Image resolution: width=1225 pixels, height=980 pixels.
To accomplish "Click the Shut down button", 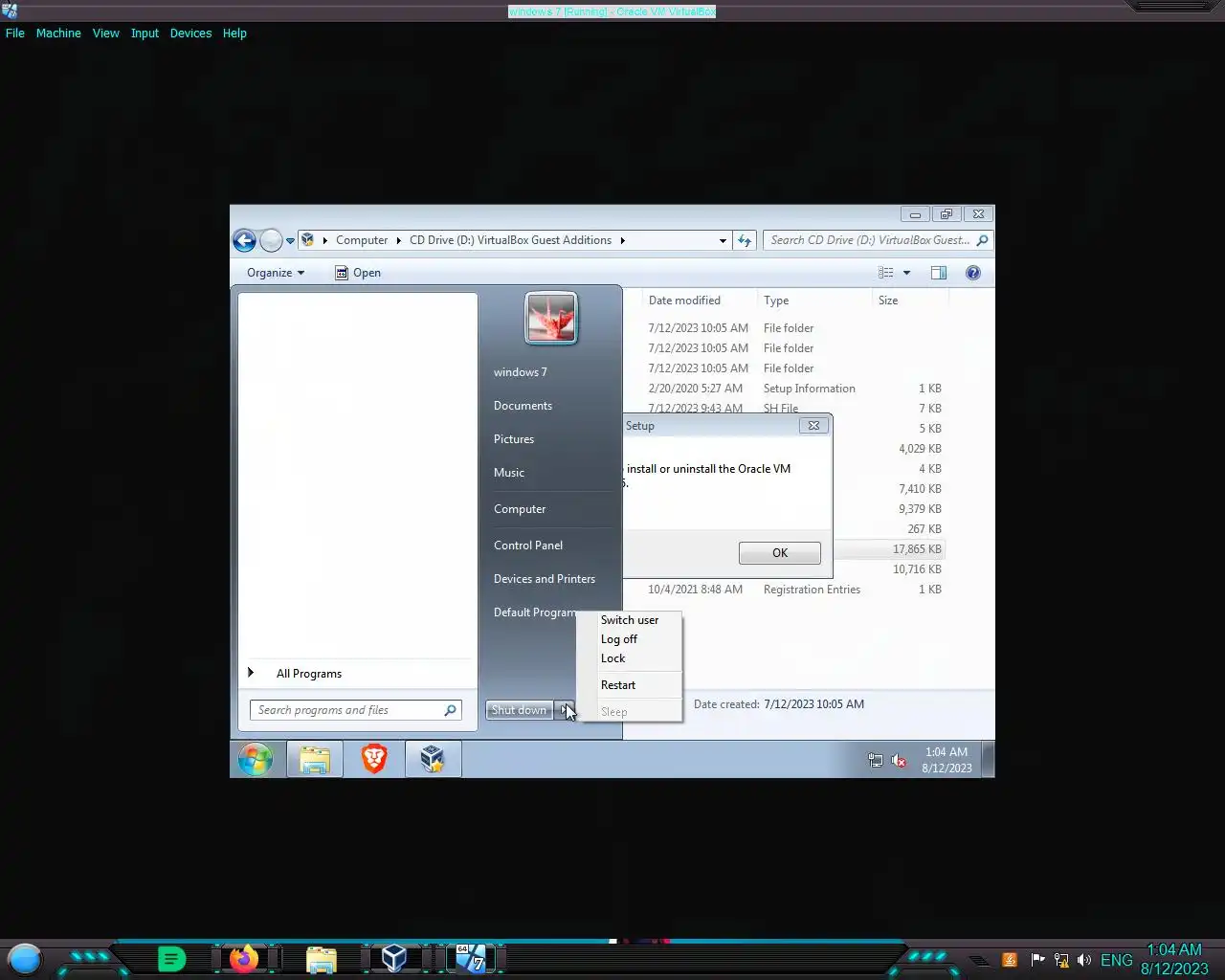I will pyautogui.click(x=519, y=710).
